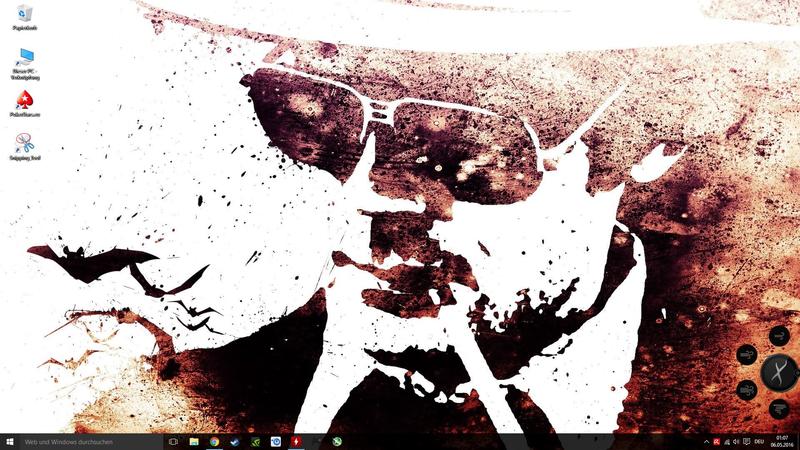Open the NVIDIA GeForce taskbar icon
This screenshot has width=800, height=450.
point(256,442)
